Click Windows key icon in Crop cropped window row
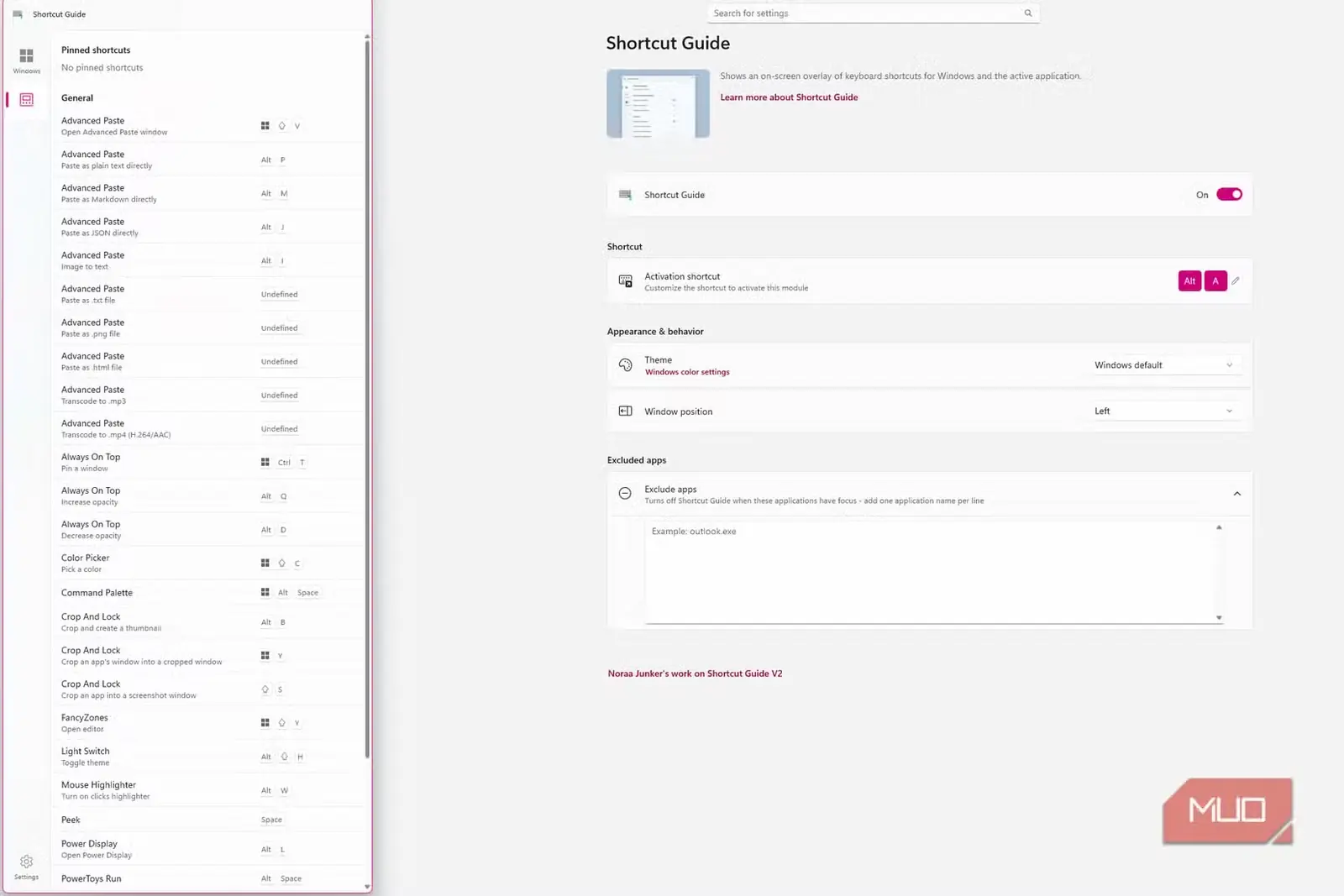The height and width of the screenshot is (896, 1344). coord(265,655)
